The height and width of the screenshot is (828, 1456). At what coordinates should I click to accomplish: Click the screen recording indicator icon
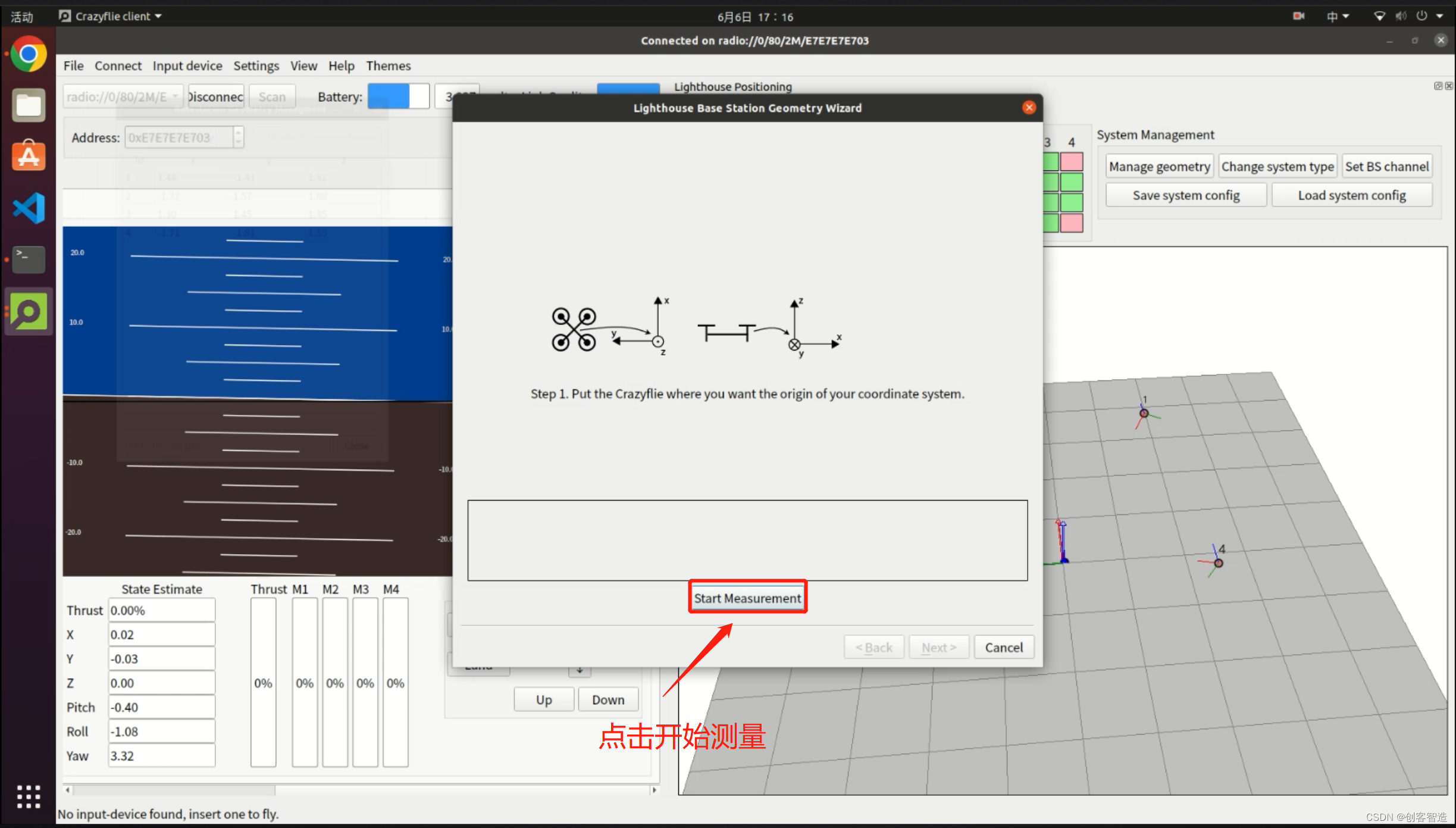coord(1298,16)
